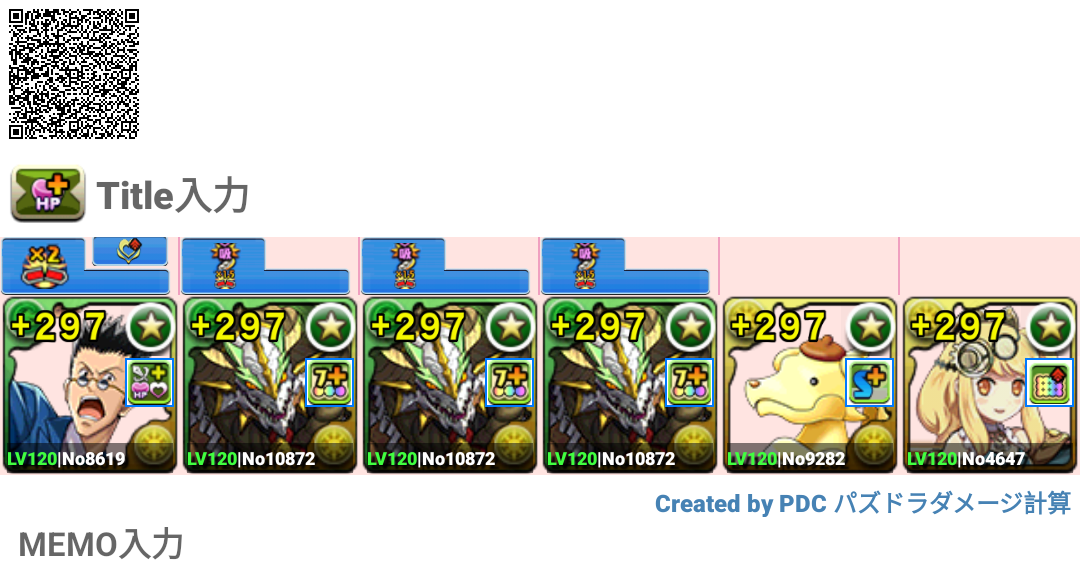Select the first dragon card No10872

(x=269, y=386)
